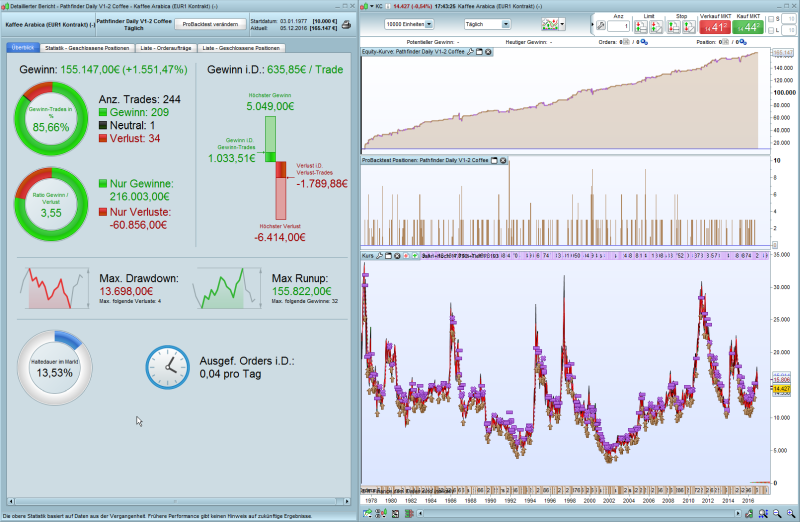Click the chart style candlestick button

[549, 24]
